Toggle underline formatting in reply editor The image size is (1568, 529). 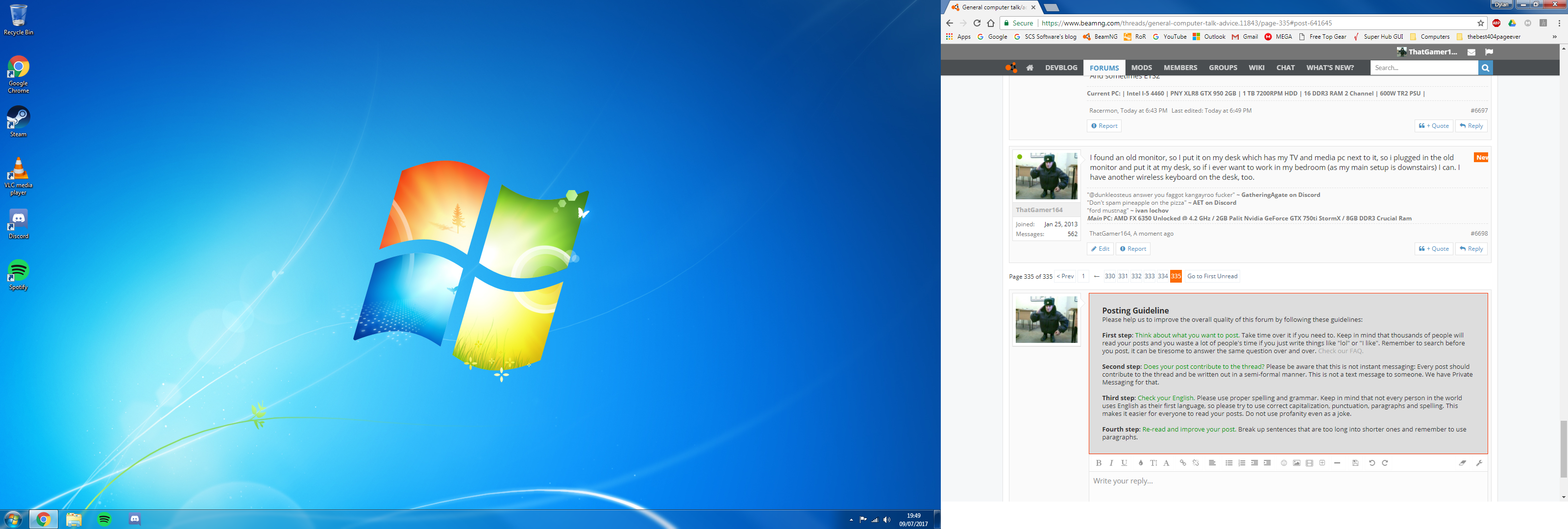[x=1124, y=463]
